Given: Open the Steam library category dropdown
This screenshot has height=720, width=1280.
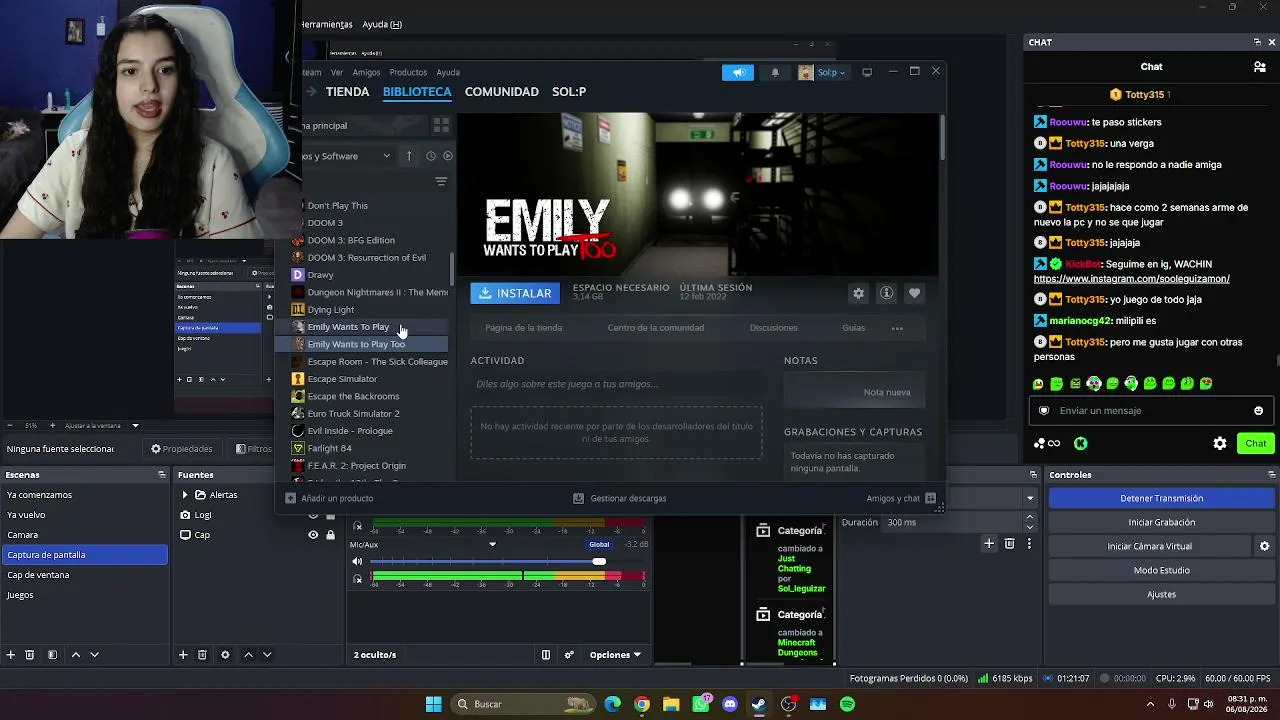Looking at the screenshot, I should tap(386, 156).
